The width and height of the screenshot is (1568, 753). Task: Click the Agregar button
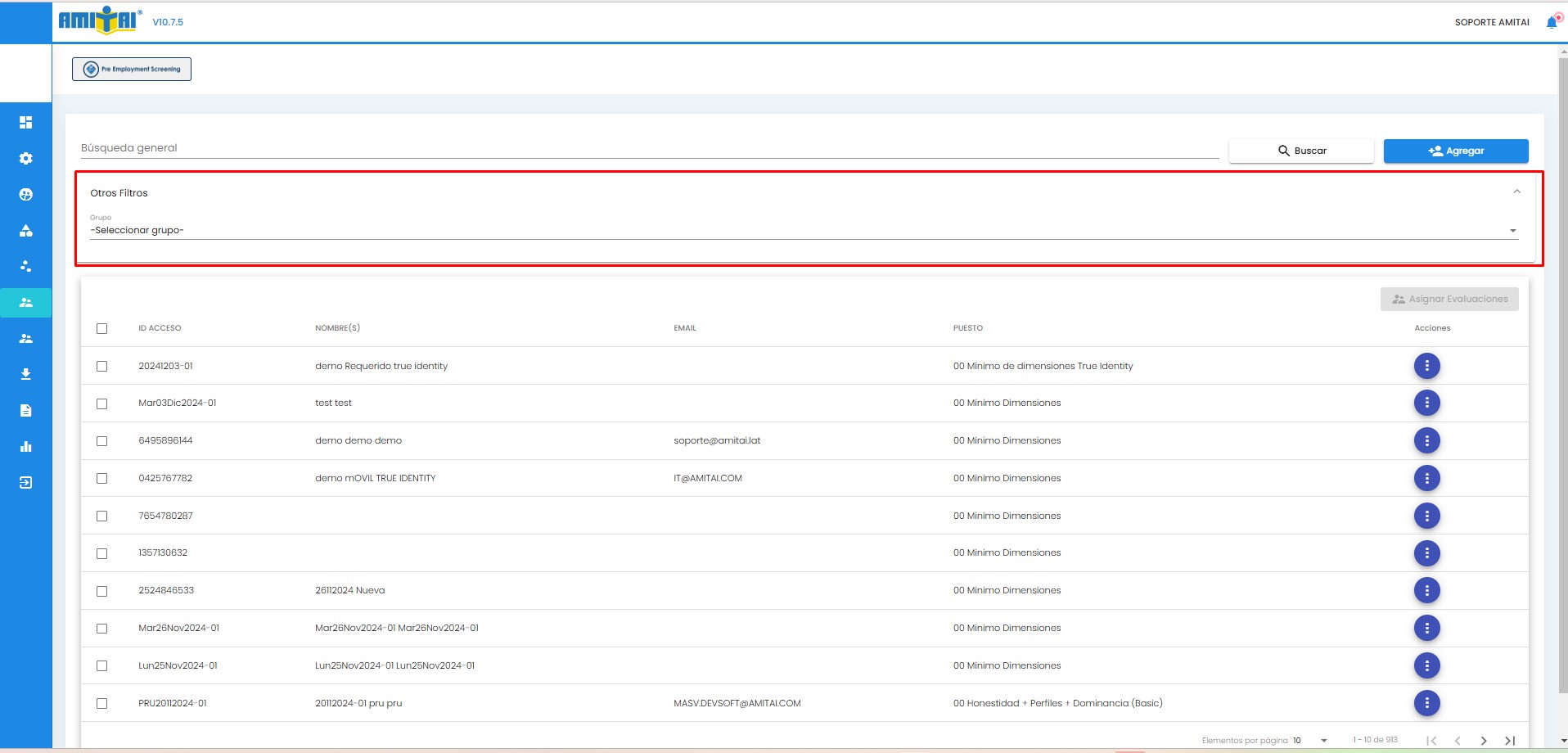pos(1455,151)
